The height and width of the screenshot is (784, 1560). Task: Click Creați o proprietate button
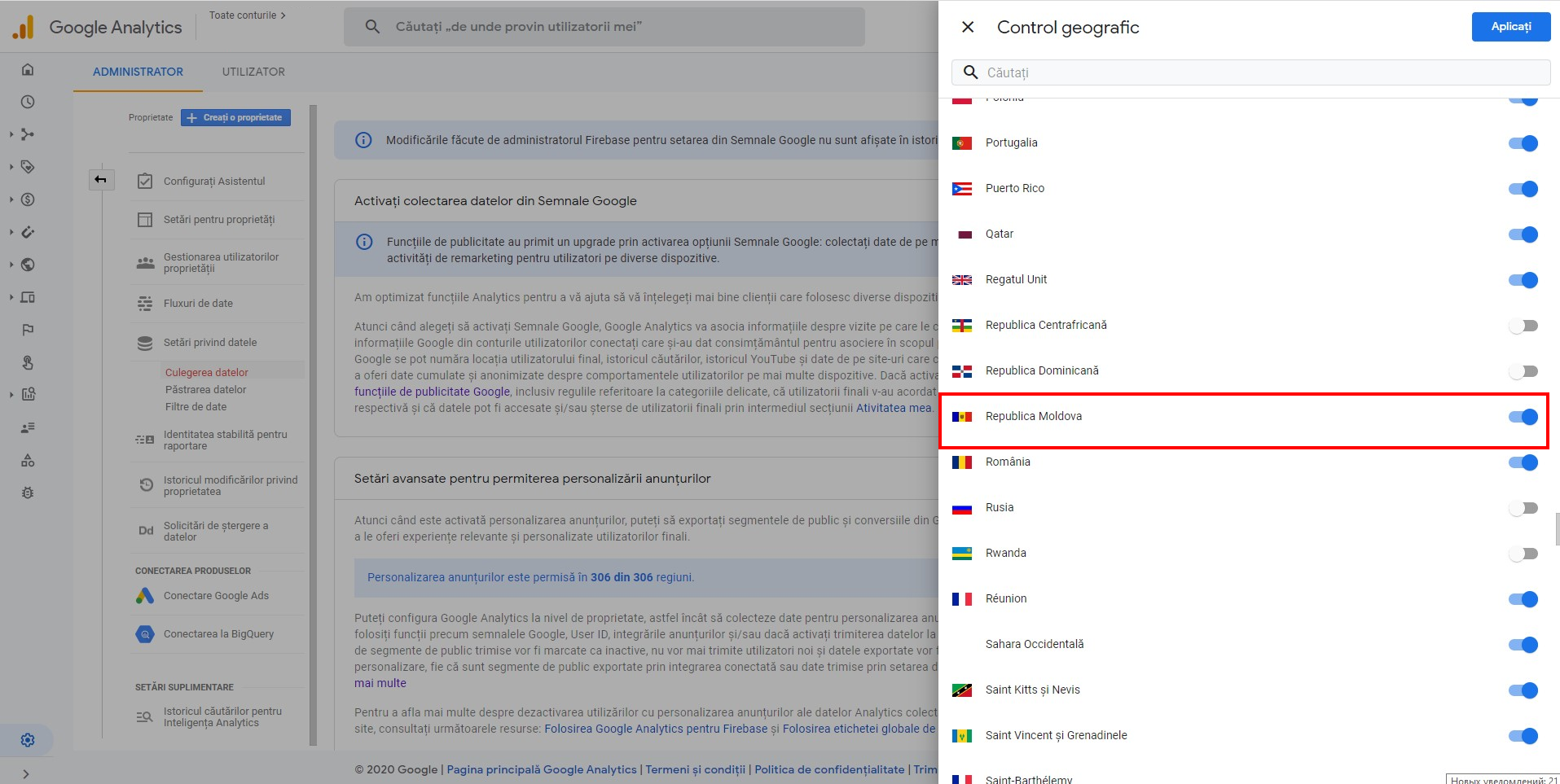[235, 118]
